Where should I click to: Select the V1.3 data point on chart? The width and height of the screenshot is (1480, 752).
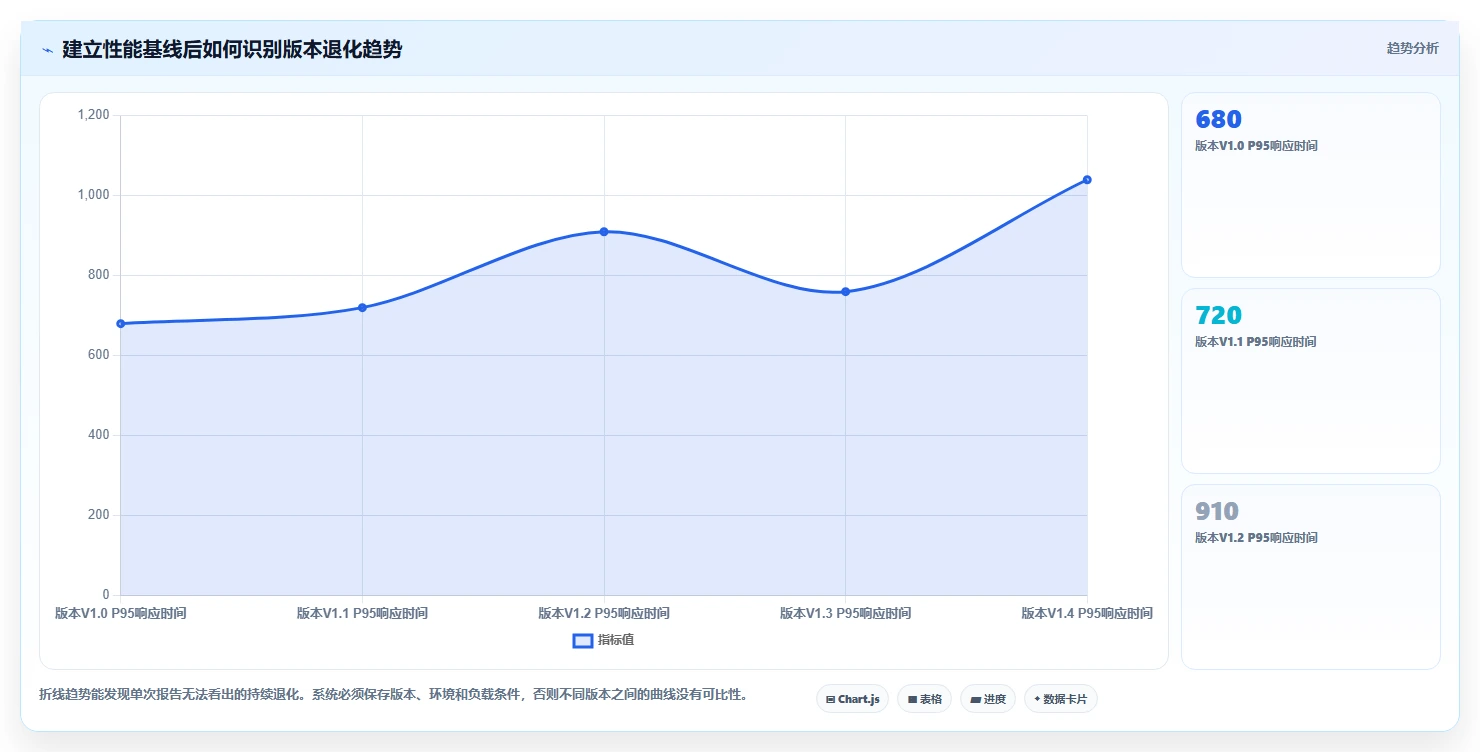[x=846, y=291]
